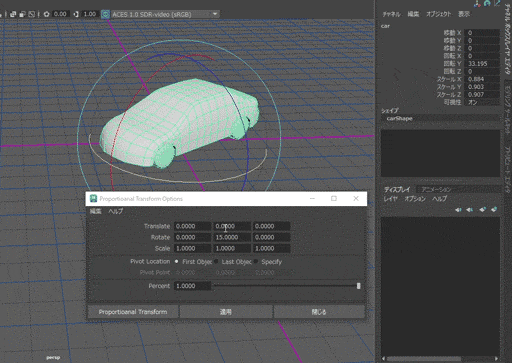Image resolution: width=512 pixels, height=363 pixels.
Task: Move layer down in Display layer editor
Action: (470, 210)
